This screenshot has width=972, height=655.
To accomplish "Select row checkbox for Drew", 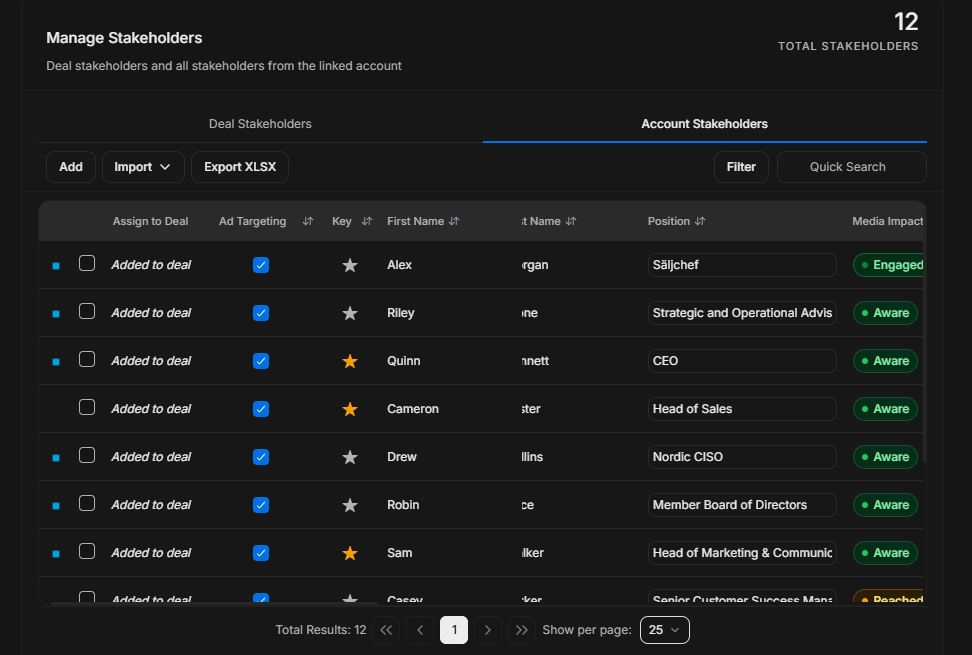I will tap(87, 455).
